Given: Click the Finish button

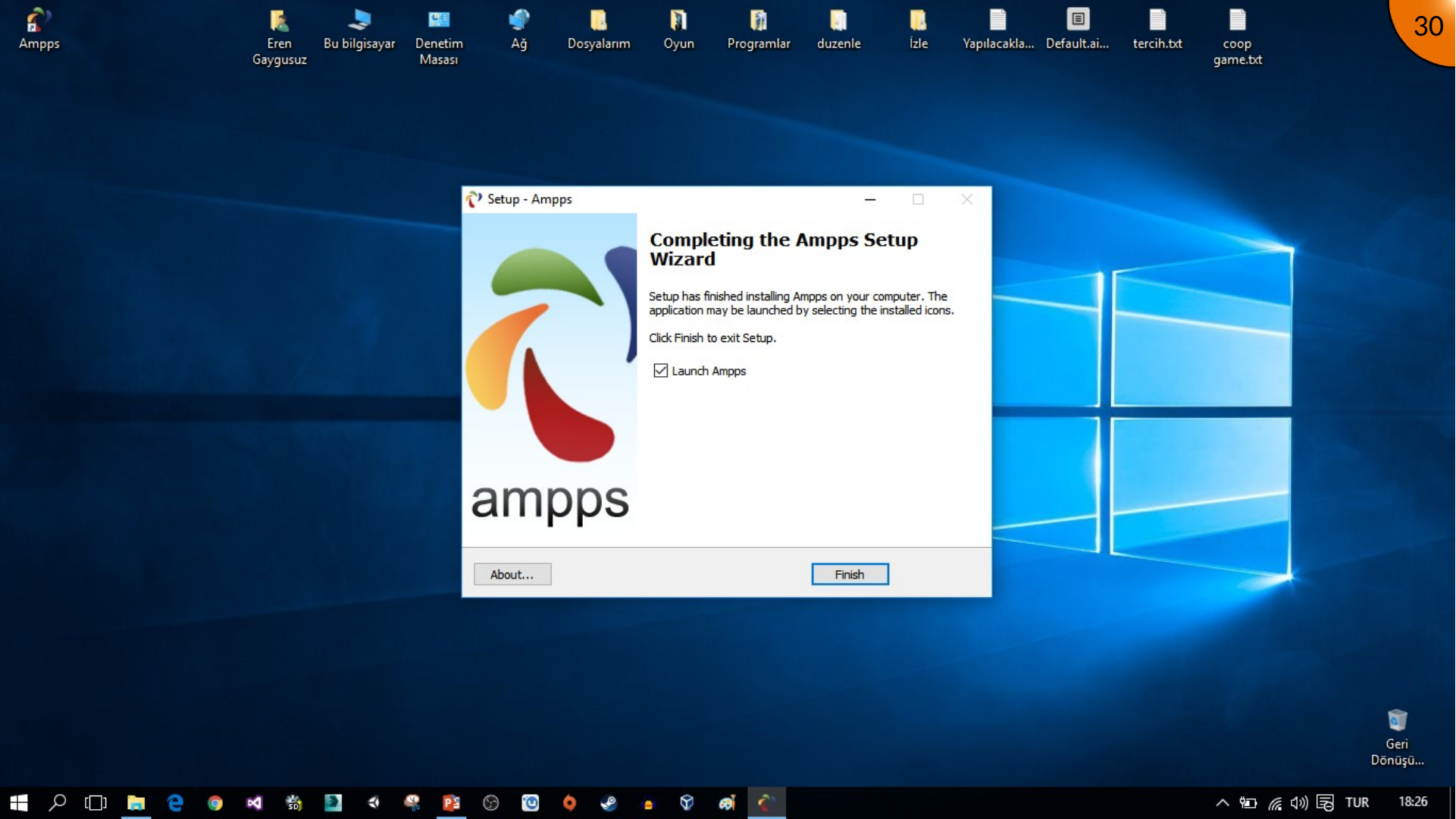Looking at the screenshot, I should coord(850,575).
